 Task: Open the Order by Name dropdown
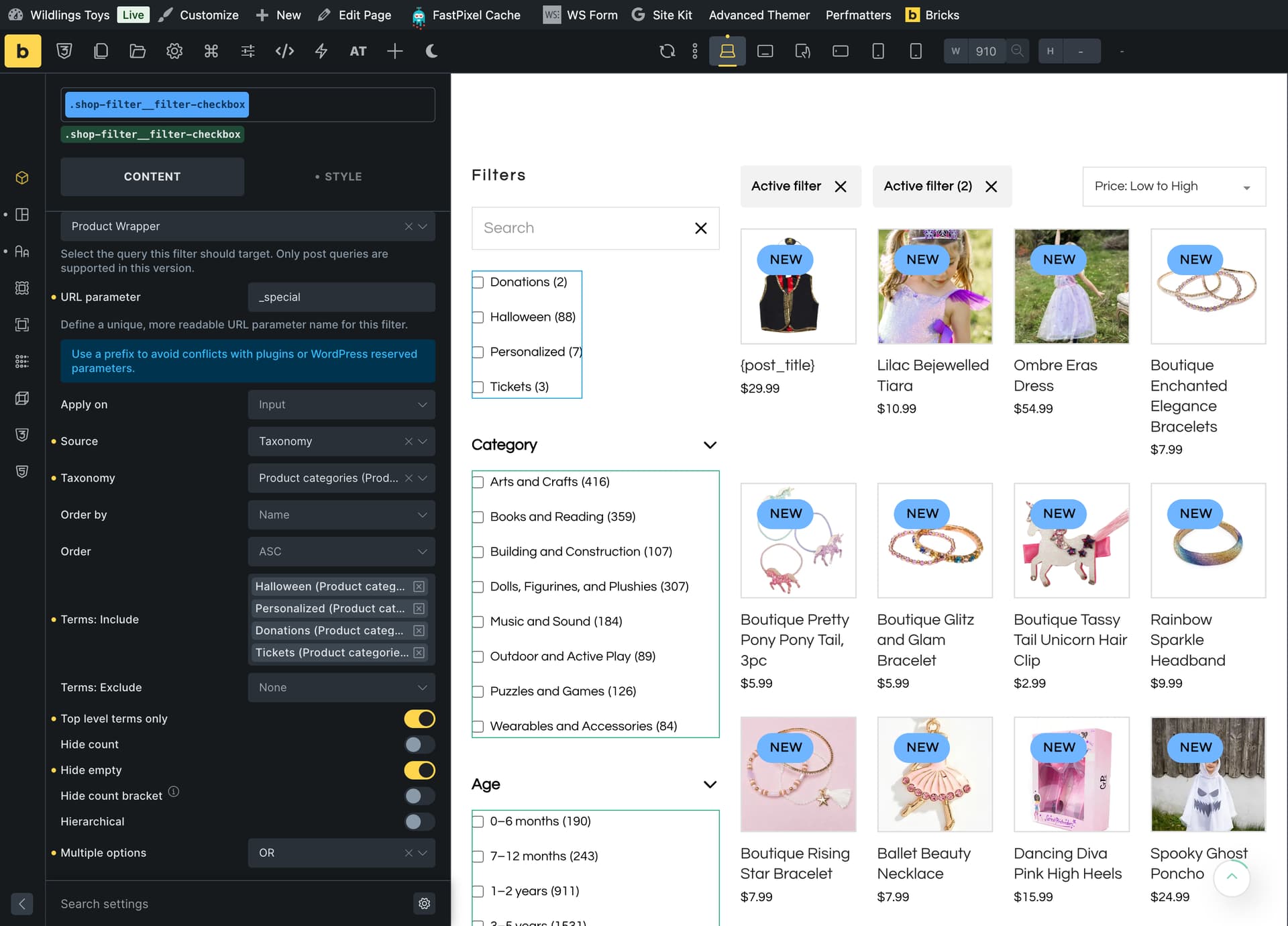[x=341, y=515]
